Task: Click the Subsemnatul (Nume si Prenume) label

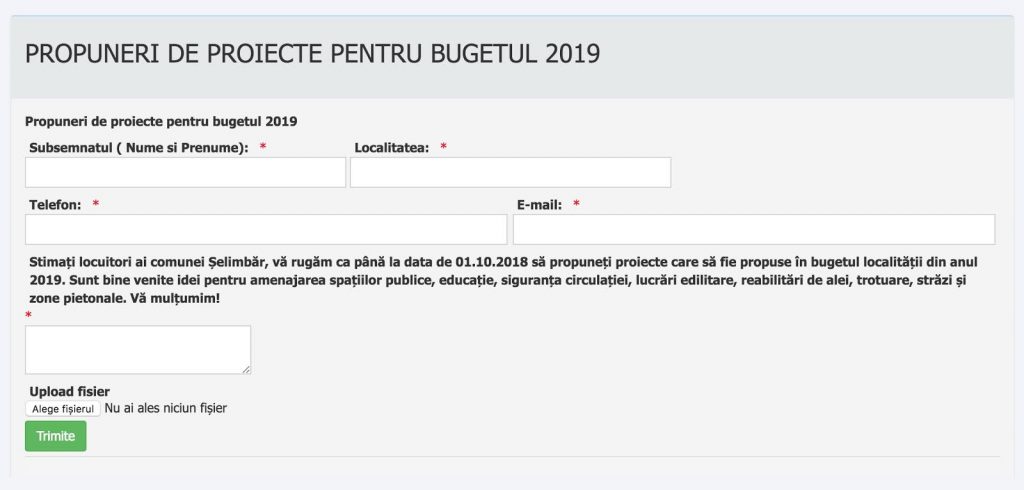Action: coord(139,148)
